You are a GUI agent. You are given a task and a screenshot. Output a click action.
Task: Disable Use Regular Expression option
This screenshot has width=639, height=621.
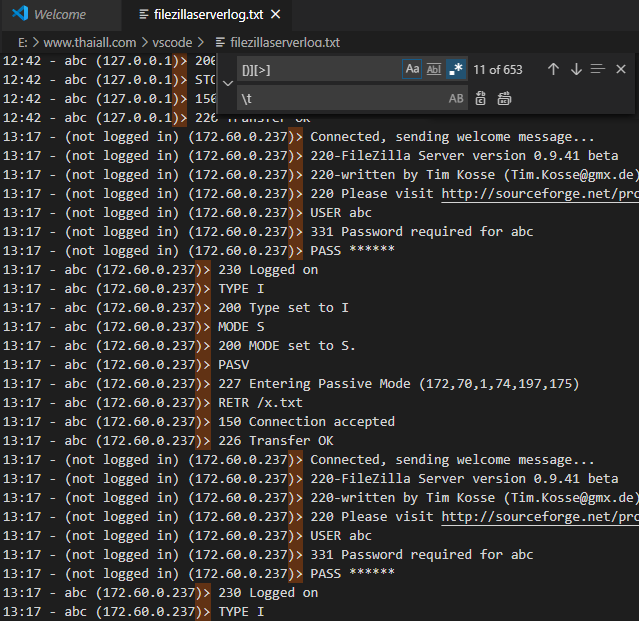click(456, 69)
